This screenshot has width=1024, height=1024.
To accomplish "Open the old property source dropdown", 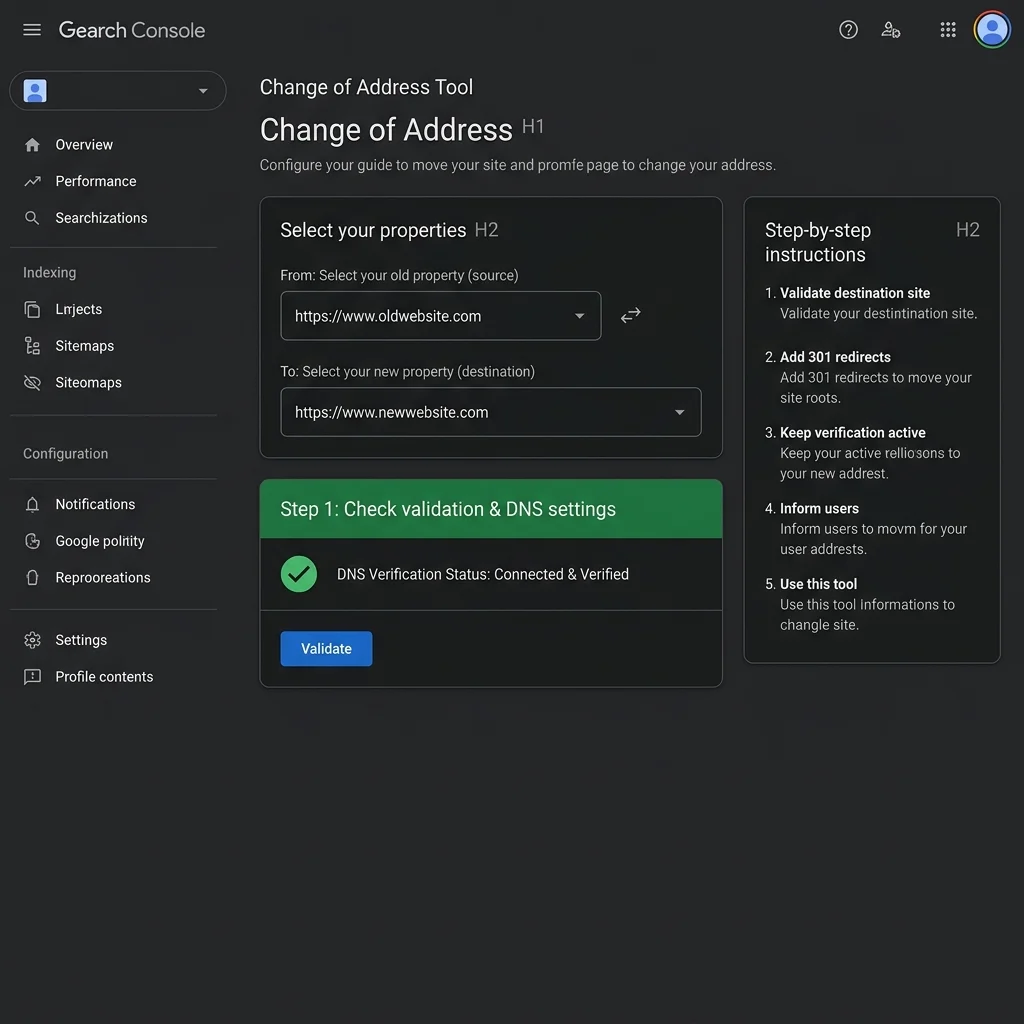I will pos(440,316).
